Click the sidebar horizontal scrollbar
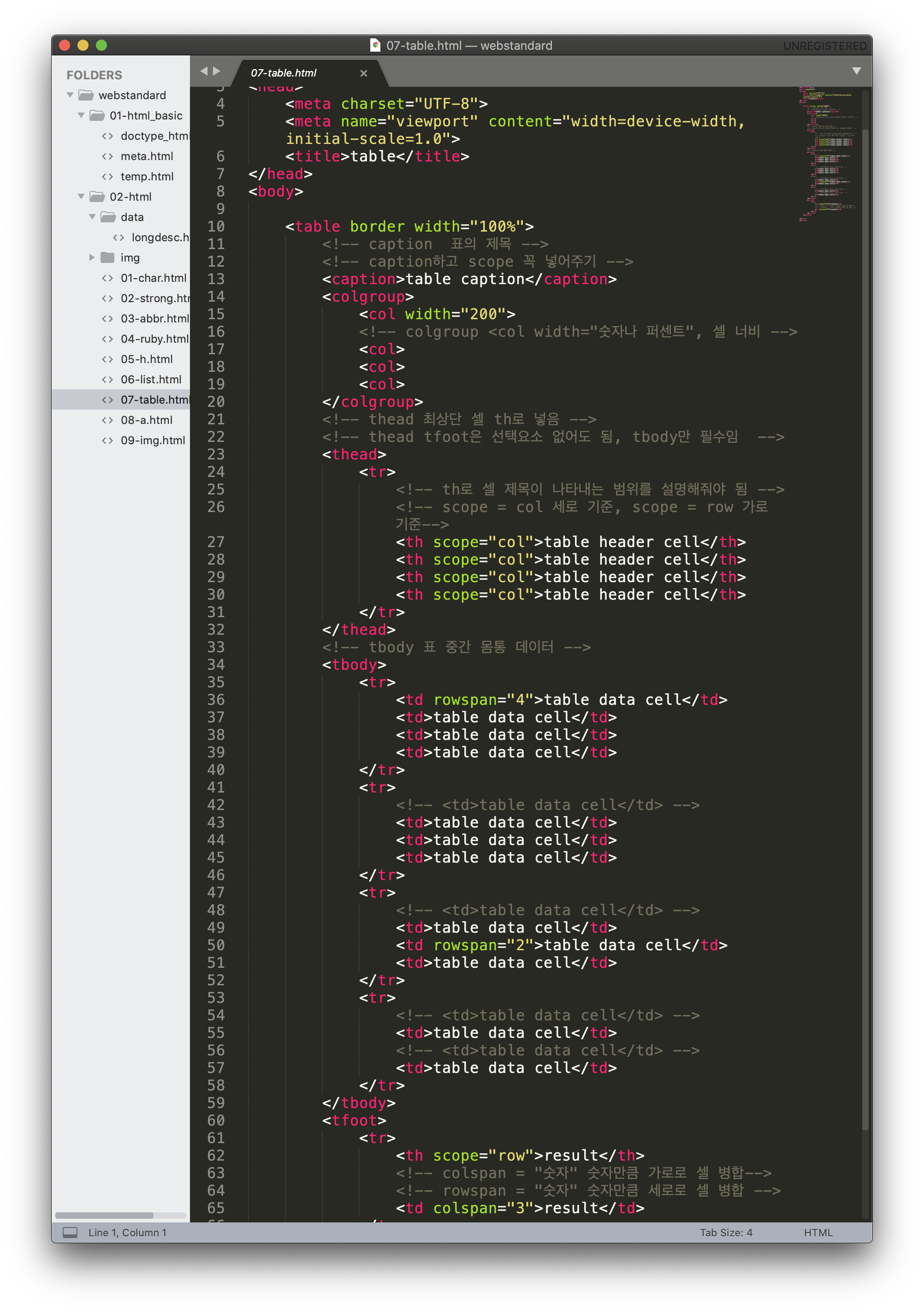Image resolution: width=924 pixels, height=1311 pixels. tap(105, 1215)
